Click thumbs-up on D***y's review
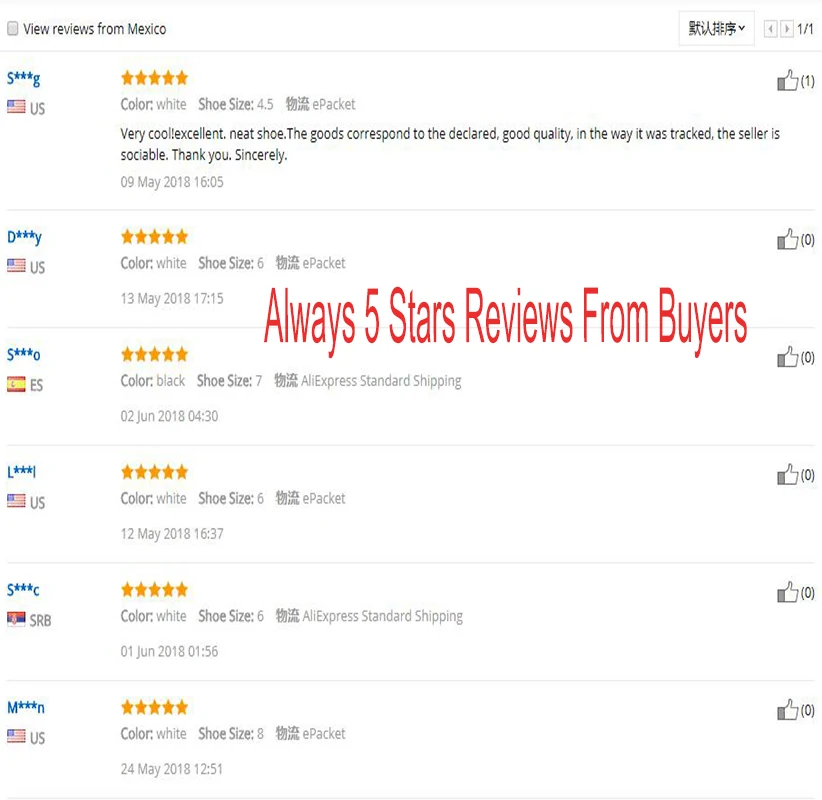This screenshot has height=800, width=822. [787, 240]
